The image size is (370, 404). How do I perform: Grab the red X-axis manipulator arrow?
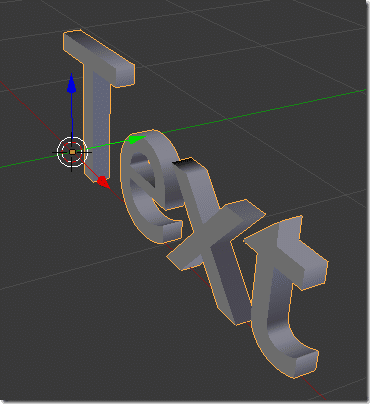click(103, 182)
